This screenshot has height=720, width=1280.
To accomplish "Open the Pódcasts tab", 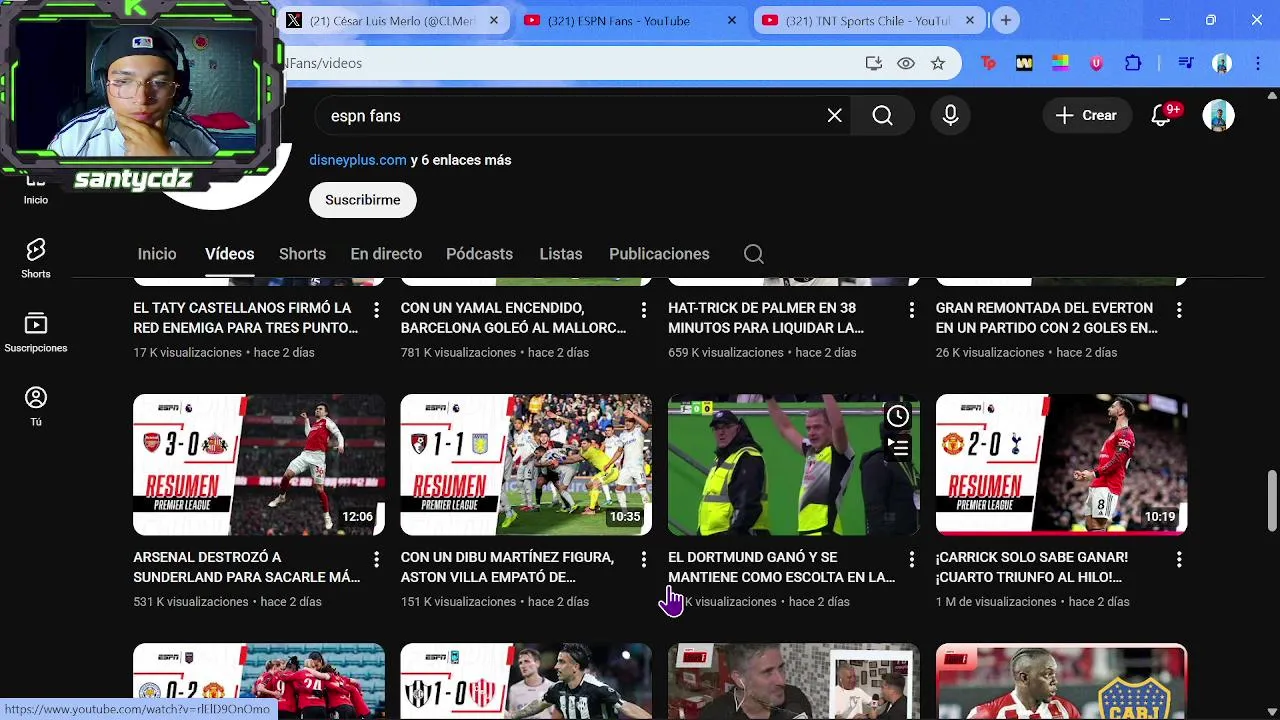I will [479, 254].
